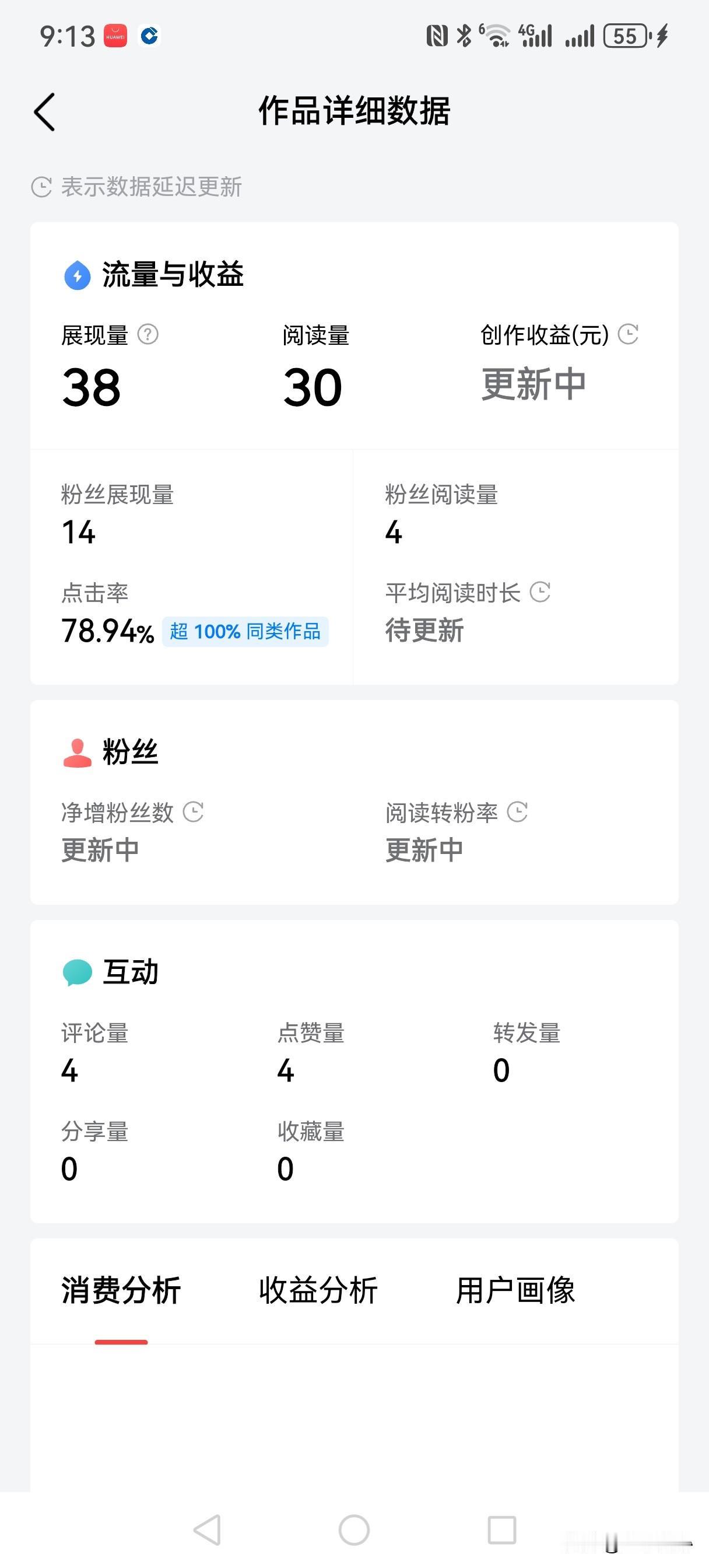This screenshot has width=709, height=1568.
Task: Tap the clock icon next to 创作收益(元)
Action: (628, 334)
